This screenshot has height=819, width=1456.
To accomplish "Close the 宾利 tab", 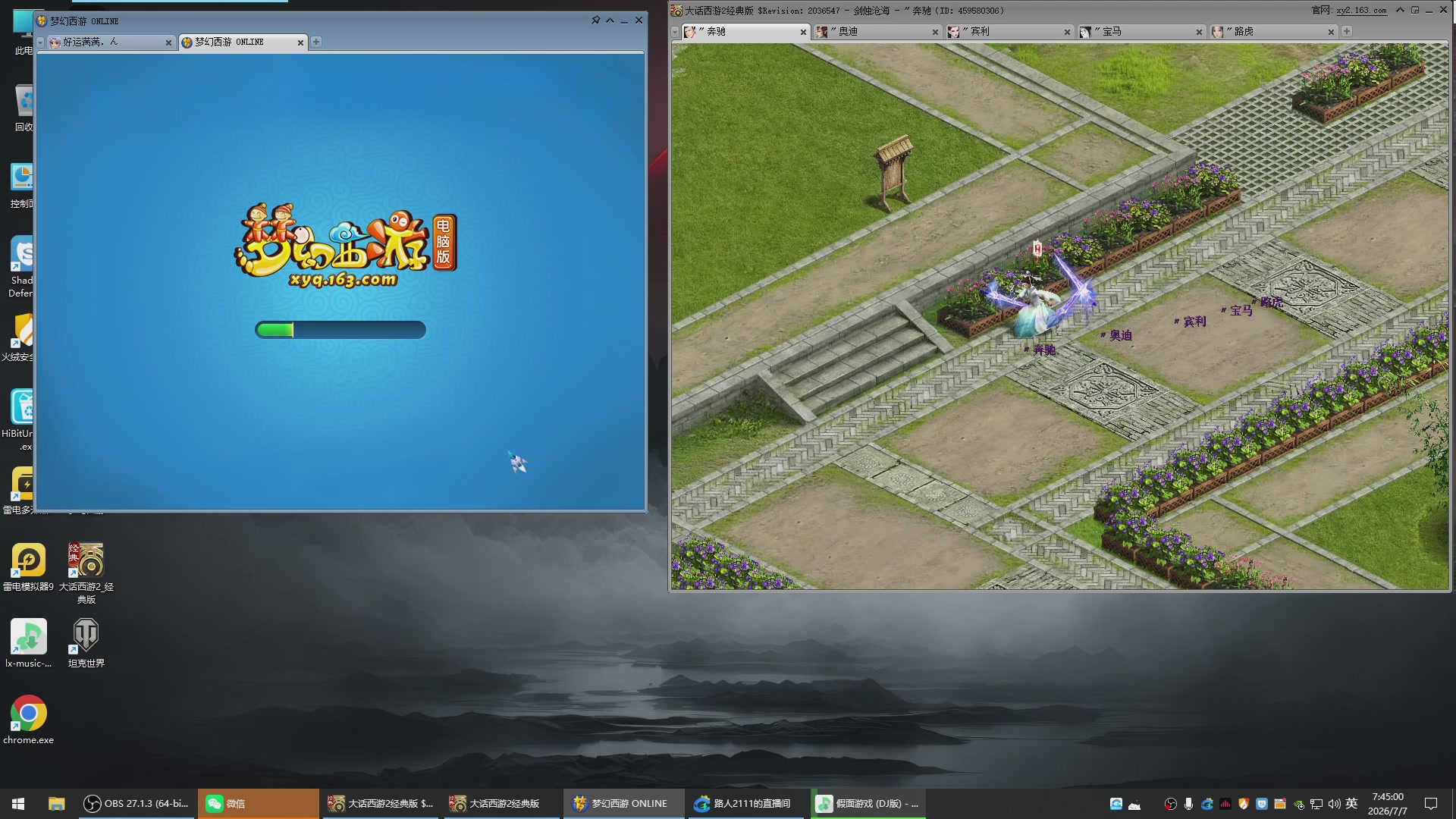I will point(1067,32).
